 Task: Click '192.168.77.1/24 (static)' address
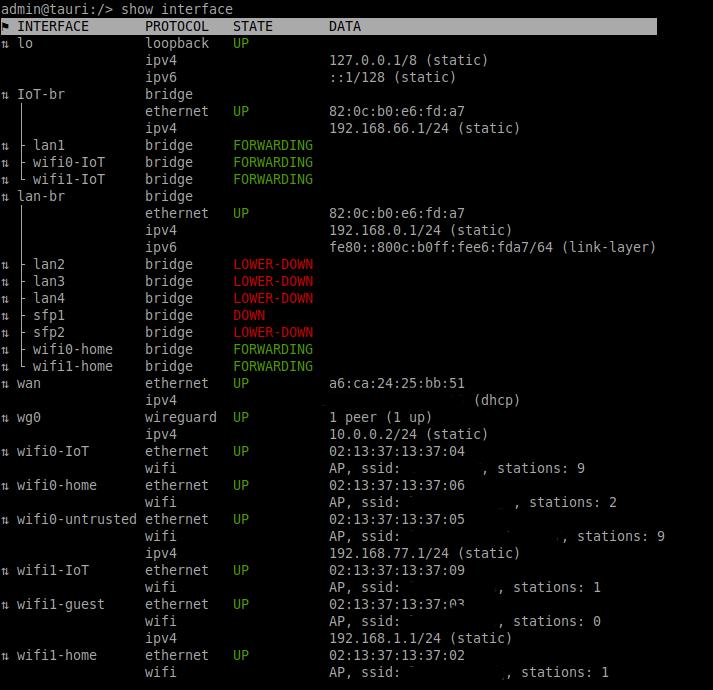[424, 554]
